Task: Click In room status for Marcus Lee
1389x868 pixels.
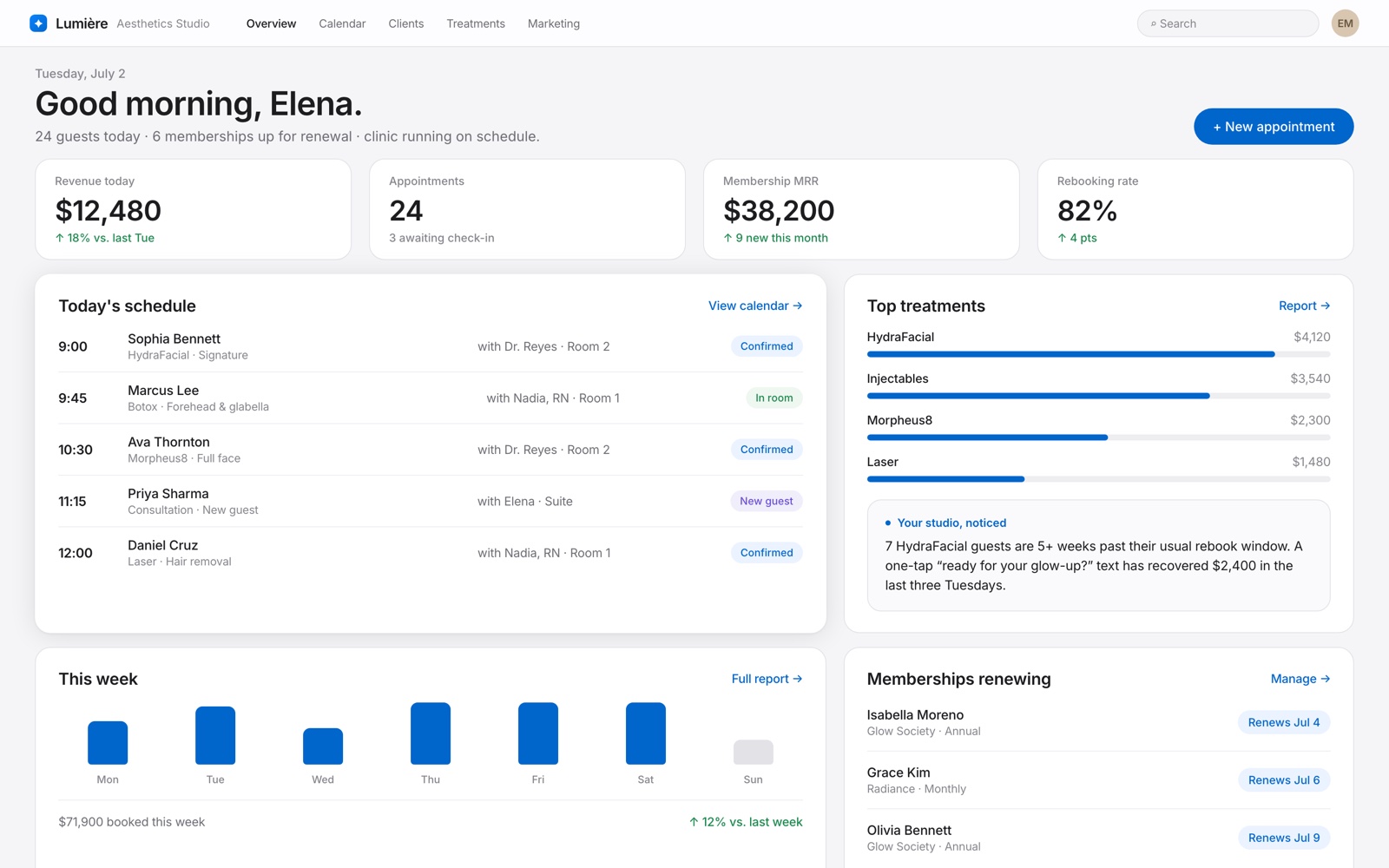Action: [773, 398]
